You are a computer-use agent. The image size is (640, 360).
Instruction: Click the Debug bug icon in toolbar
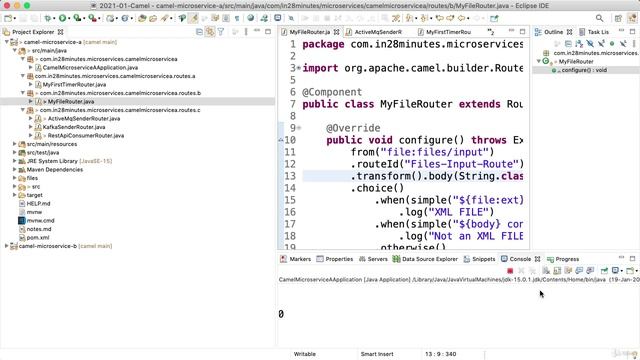pos(48,18)
